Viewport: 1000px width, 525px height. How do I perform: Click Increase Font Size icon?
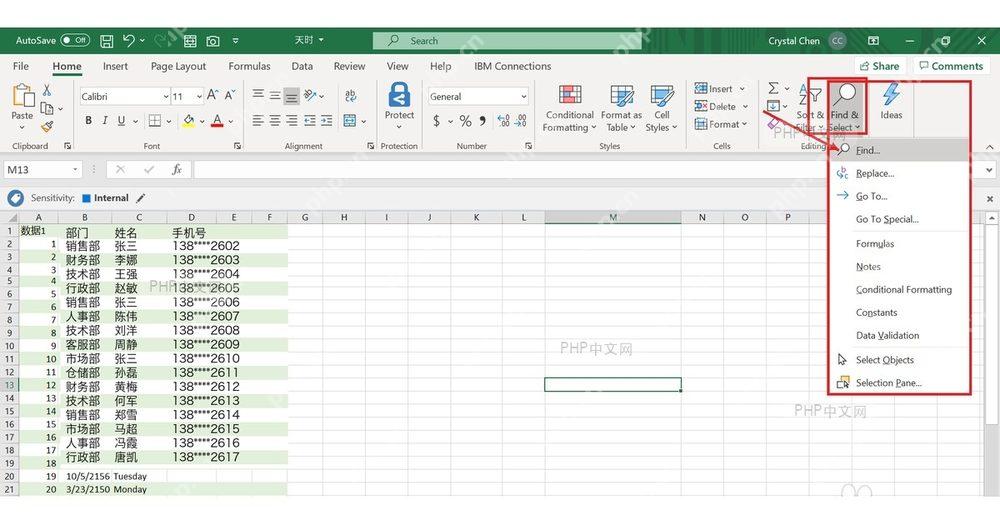click(213, 96)
